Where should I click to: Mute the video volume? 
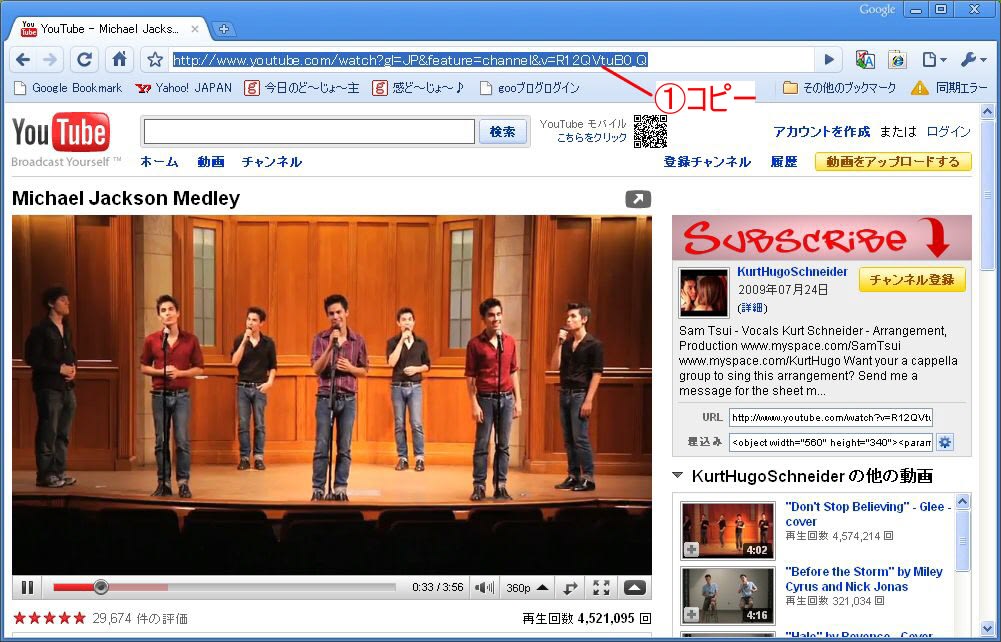point(484,588)
